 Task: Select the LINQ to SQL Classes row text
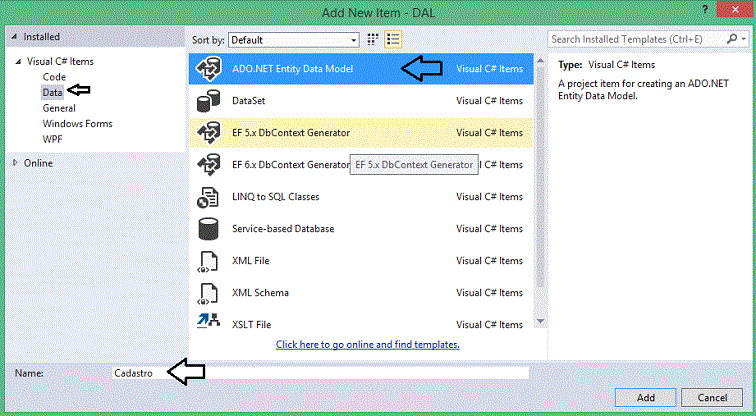275,197
